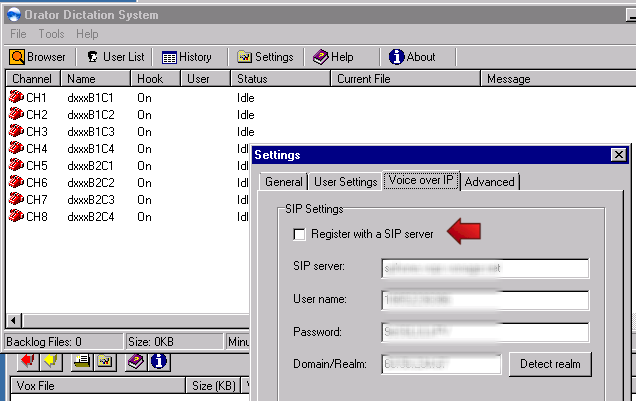The height and width of the screenshot is (401, 636).
Task: Open the Browser toolbar button
Action: pyautogui.click(x=38, y=57)
